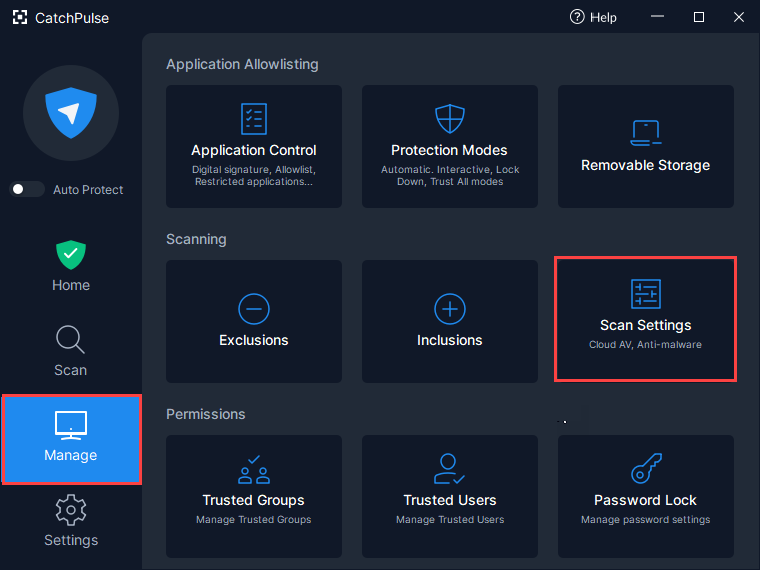This screenshot has height=570, width=760.
Task: Click the Home green shield icon
Action: (x=71, y=255)
